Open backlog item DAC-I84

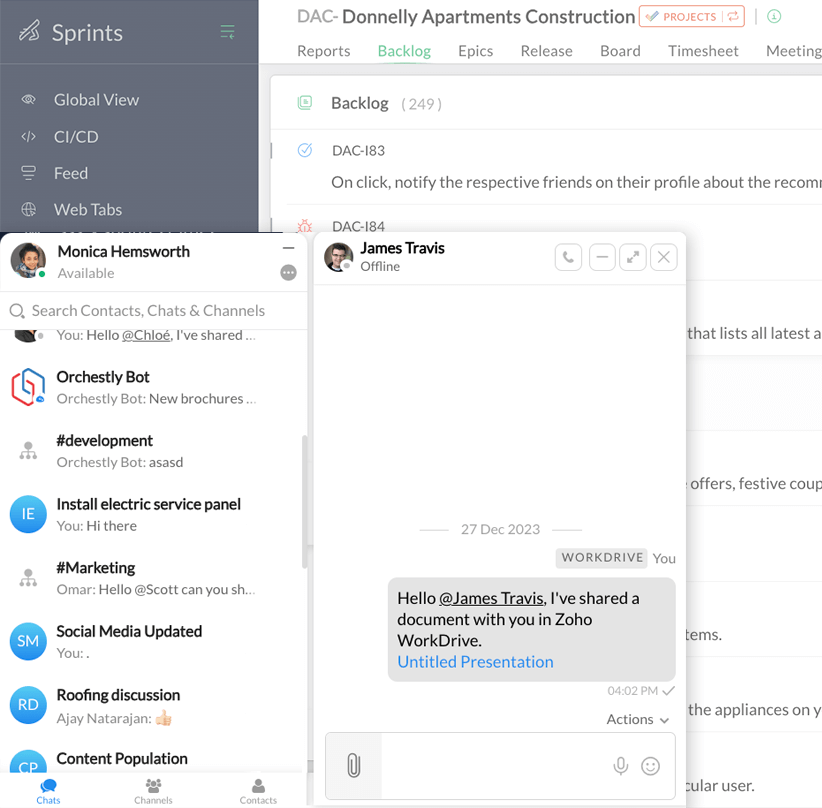[x=358, y=226]
